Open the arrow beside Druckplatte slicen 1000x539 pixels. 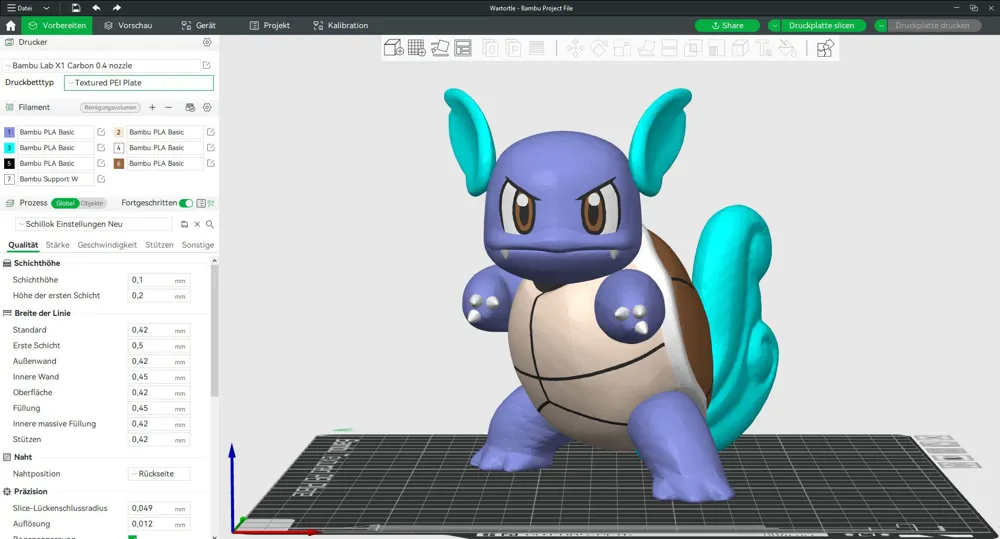click(x=774, y=26)
